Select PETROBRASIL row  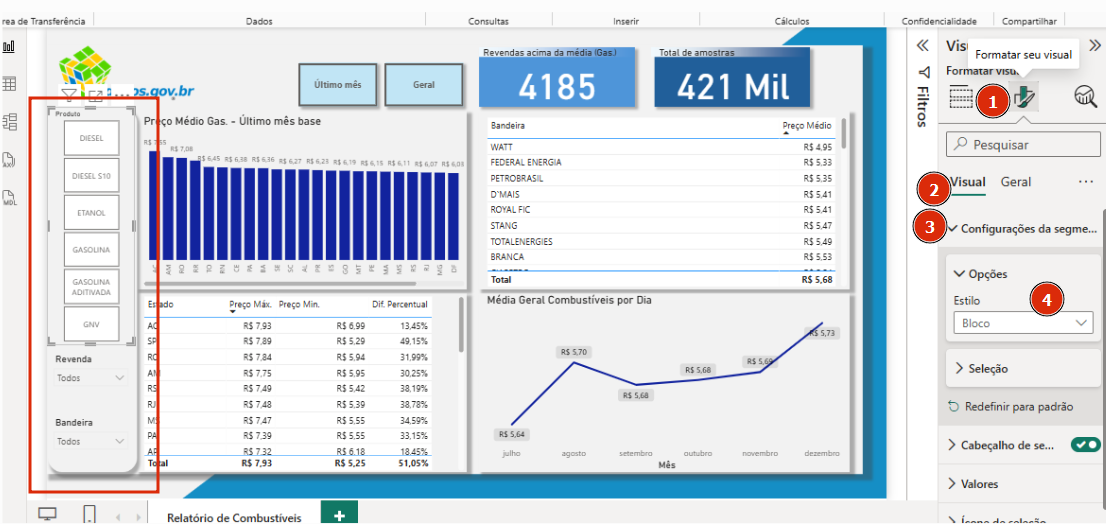(x=661, y=178)
